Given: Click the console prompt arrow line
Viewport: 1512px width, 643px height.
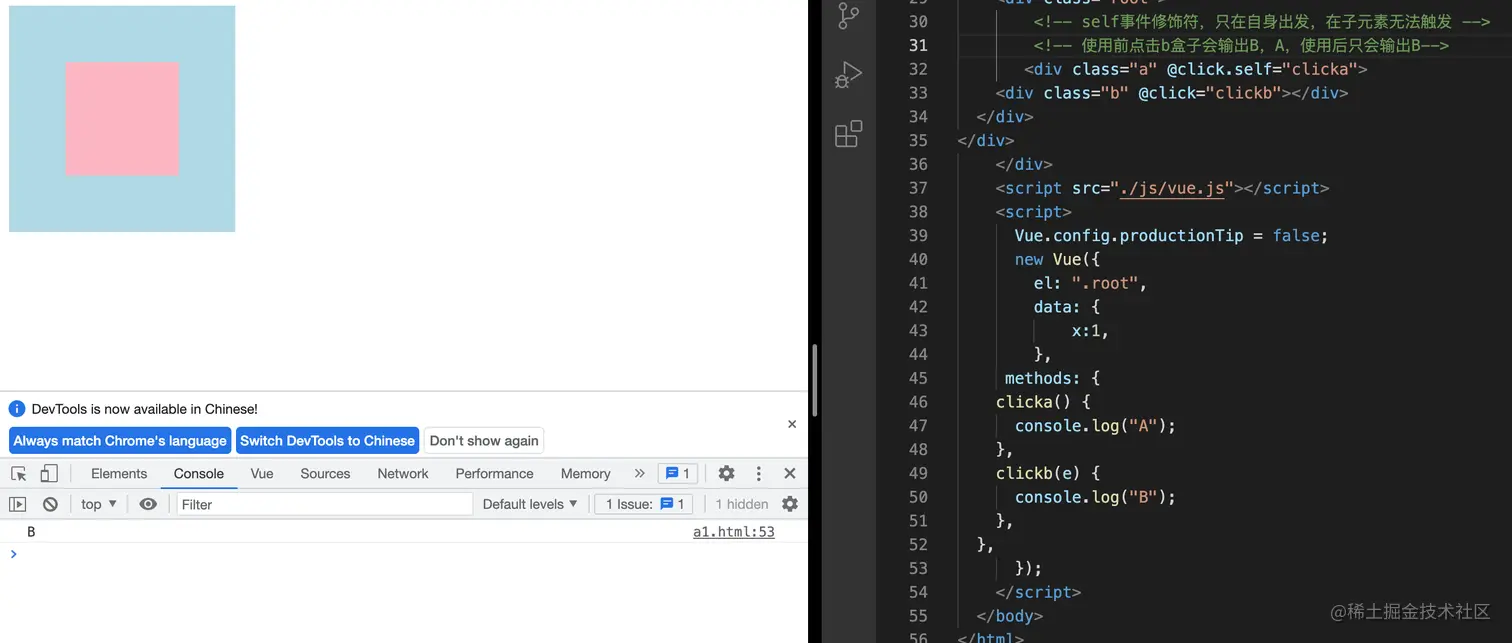Looking at the screenshot, I should tap(14, 554).
